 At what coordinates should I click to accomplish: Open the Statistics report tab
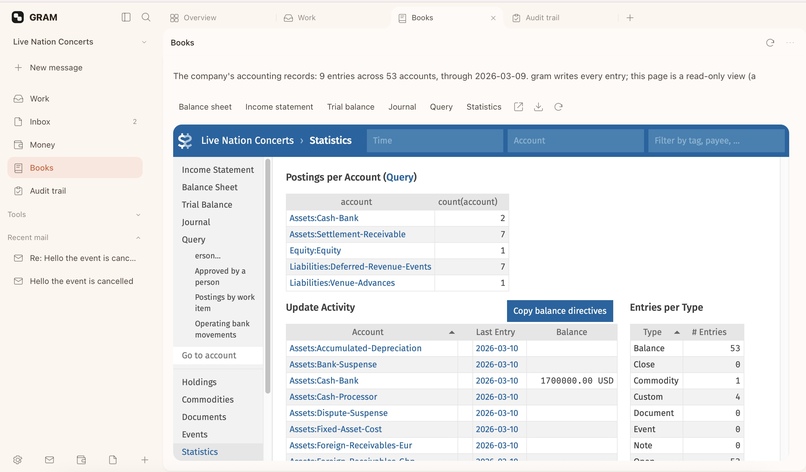pos(484,107)
